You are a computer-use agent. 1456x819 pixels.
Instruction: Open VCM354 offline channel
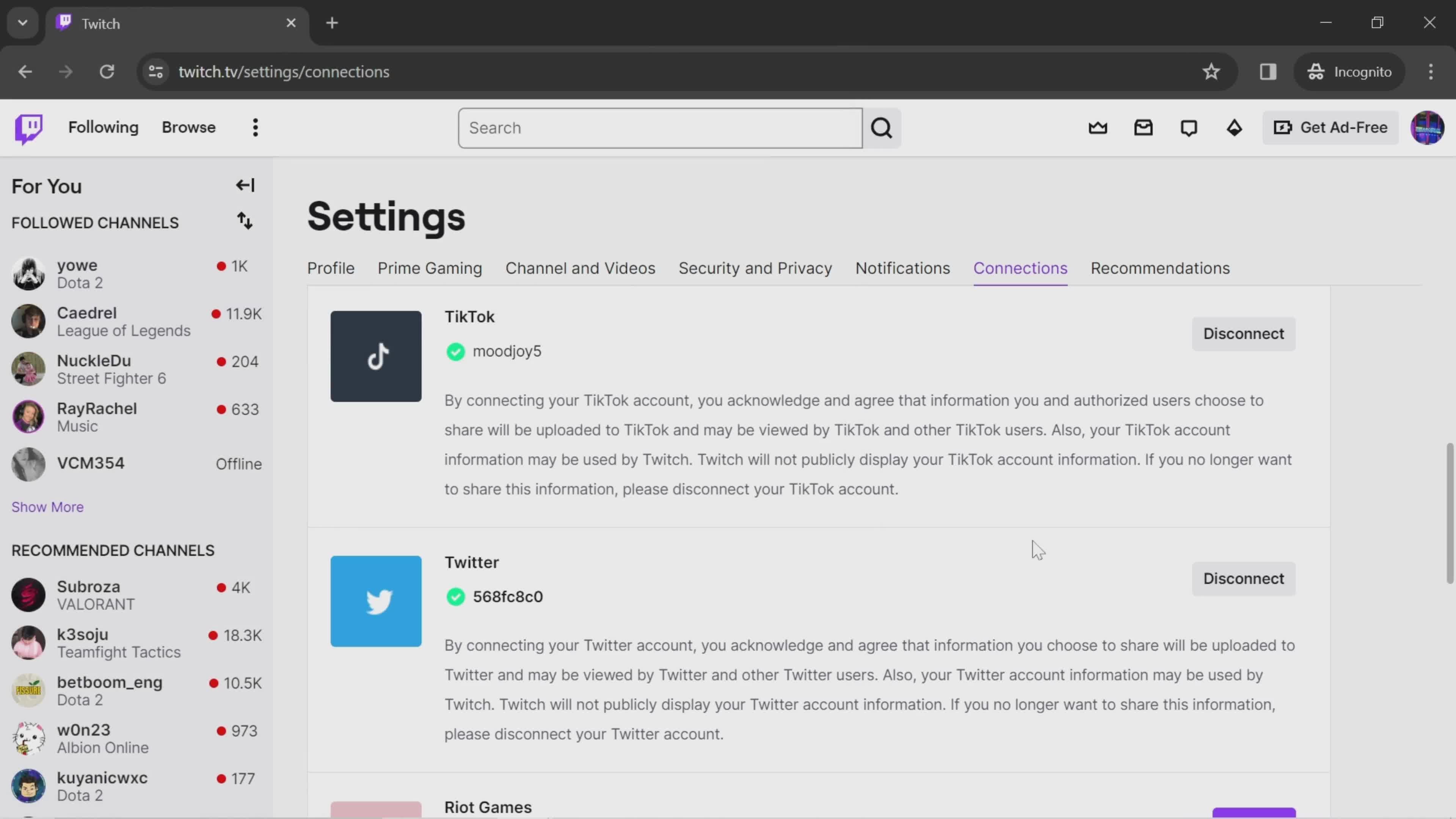click(x=136, y=464)
